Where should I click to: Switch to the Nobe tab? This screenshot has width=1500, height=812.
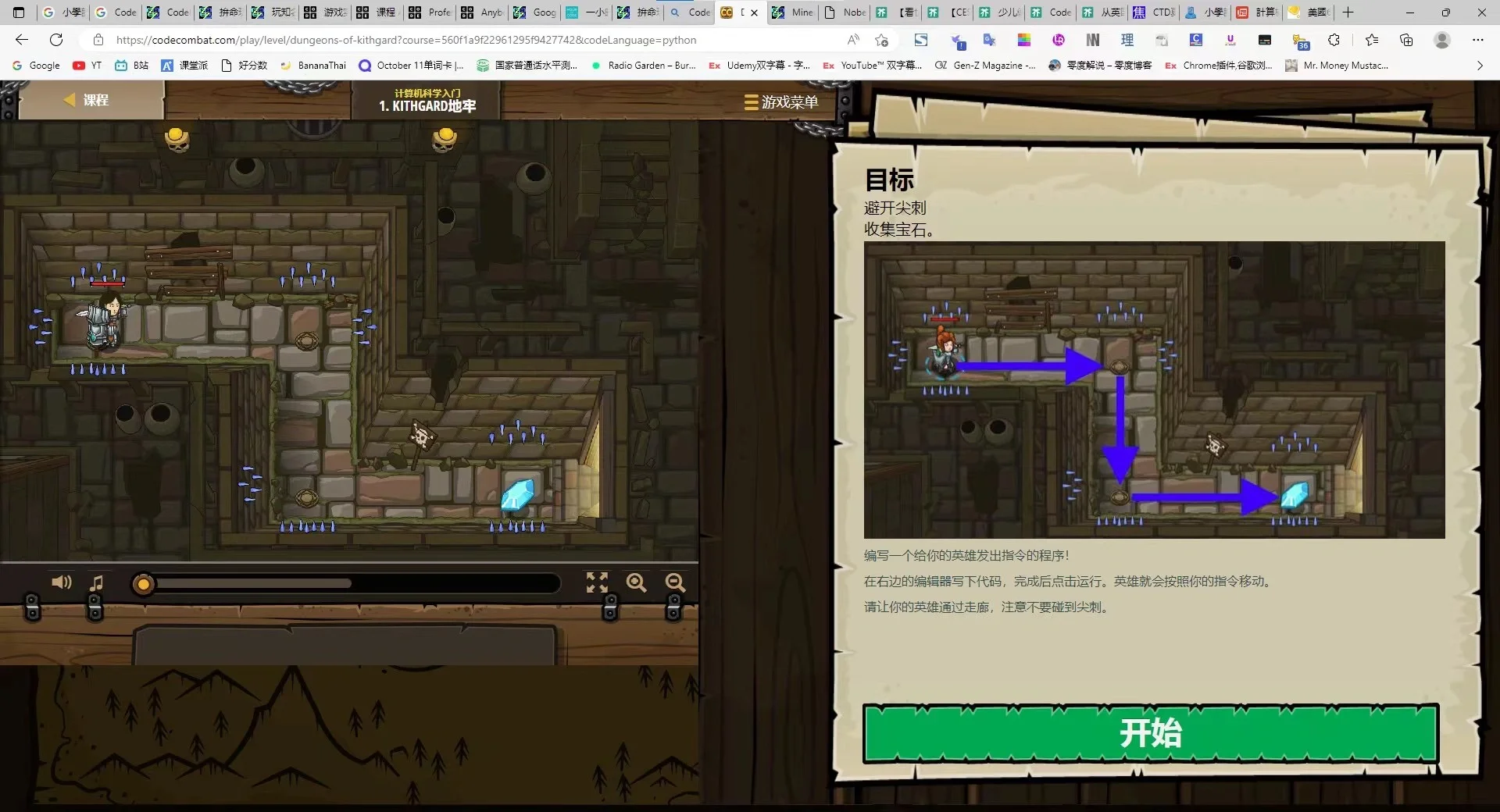click(x=845, y=12)
